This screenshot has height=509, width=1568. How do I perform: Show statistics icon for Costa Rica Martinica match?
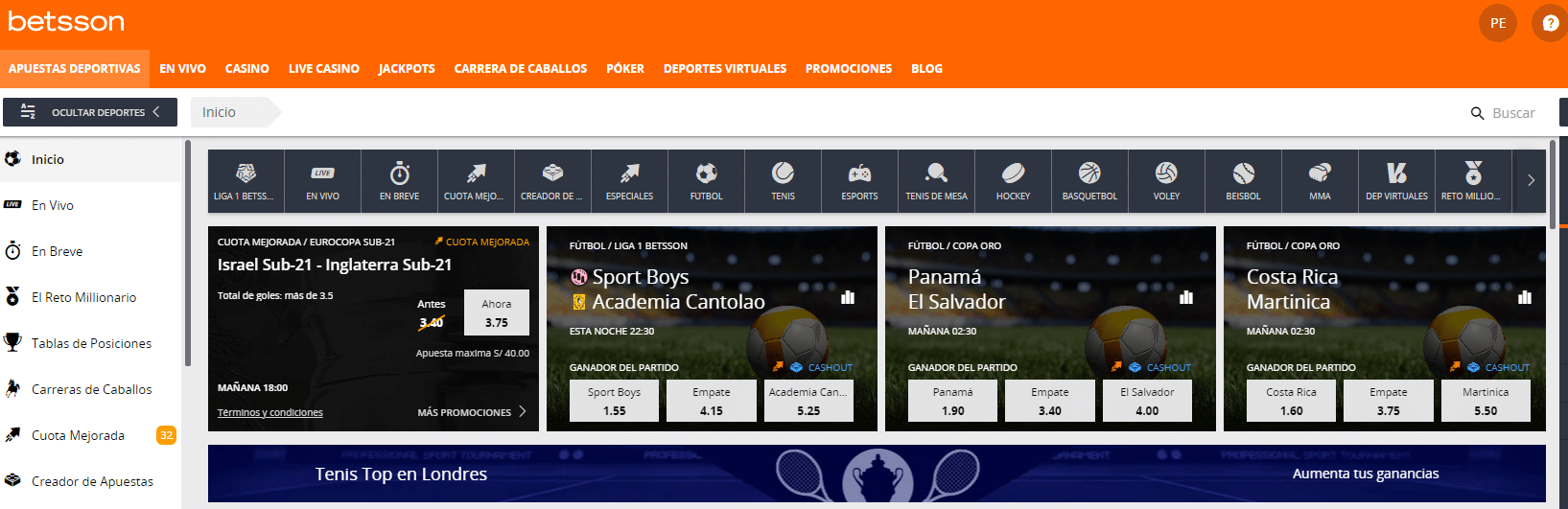[1525, 297]
